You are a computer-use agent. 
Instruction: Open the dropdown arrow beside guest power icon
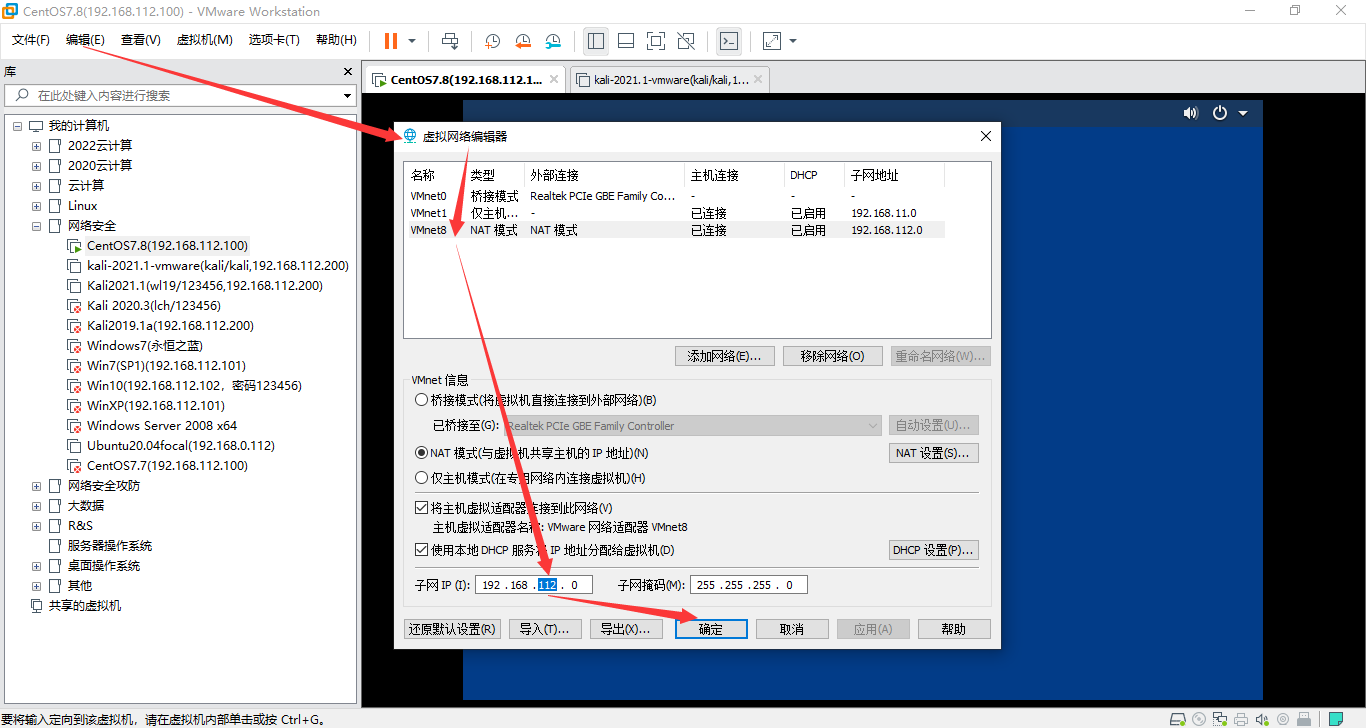point(1243,113)
